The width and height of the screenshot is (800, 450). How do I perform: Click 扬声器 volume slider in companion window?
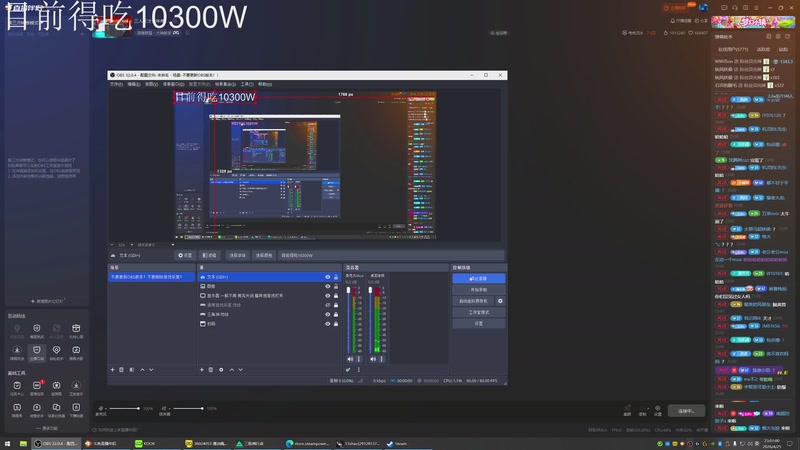coord(187,408)
